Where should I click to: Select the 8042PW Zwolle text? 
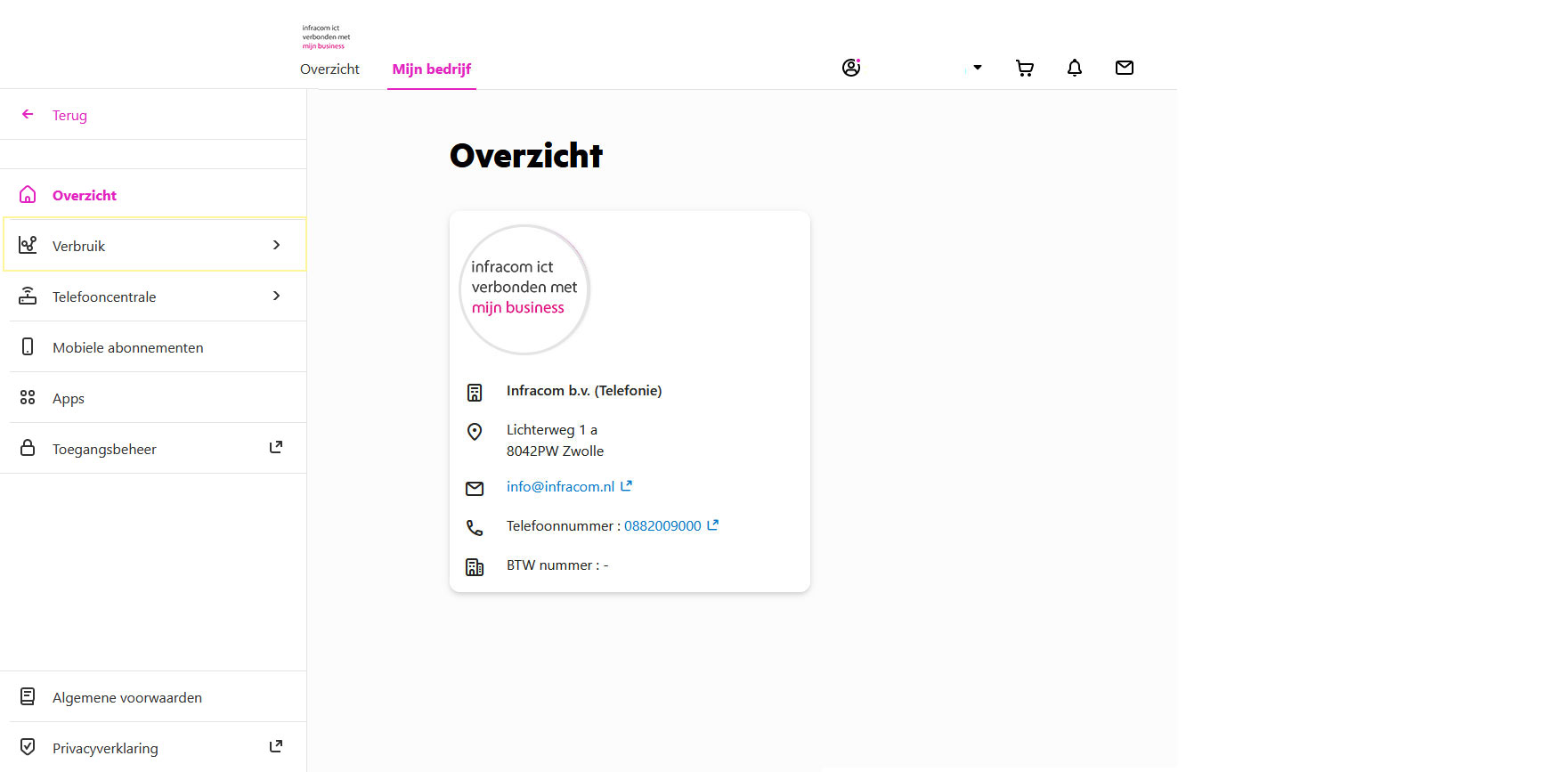[x=556, y=451]
